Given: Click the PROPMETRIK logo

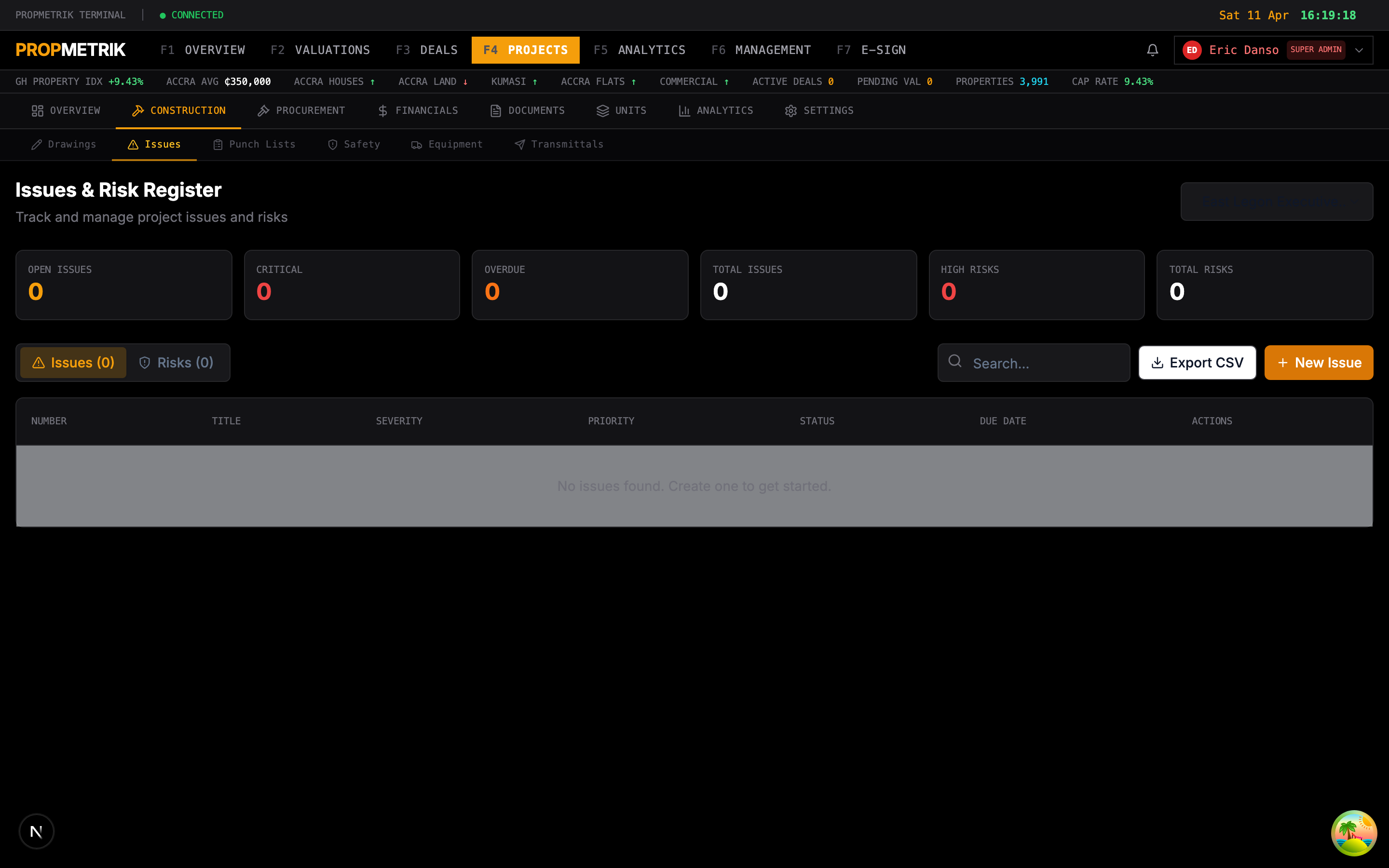Looking at the screenshot, I should click(70, 50).
